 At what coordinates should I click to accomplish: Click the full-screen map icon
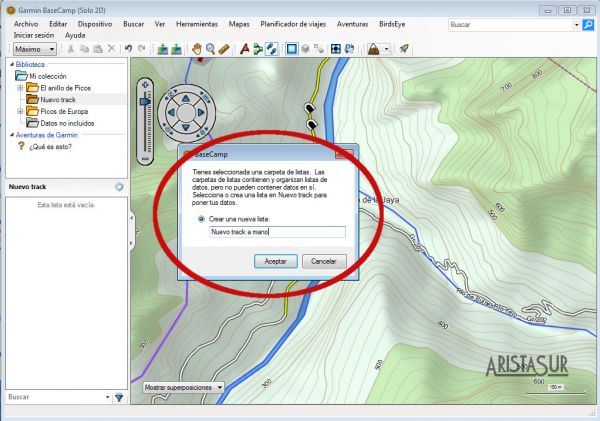[336, 49]
